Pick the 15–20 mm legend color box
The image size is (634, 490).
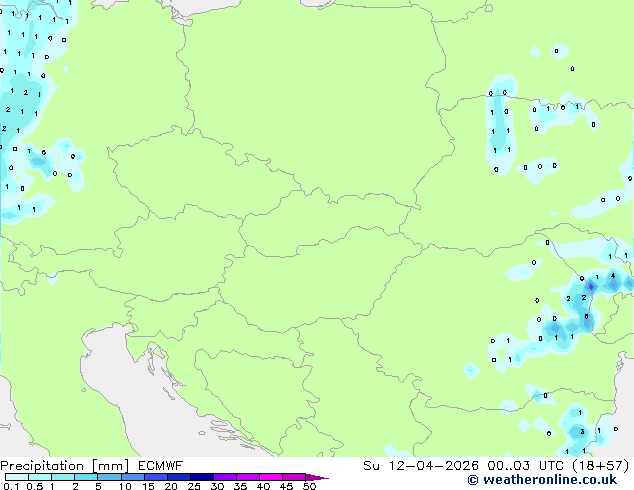point(155,477)
